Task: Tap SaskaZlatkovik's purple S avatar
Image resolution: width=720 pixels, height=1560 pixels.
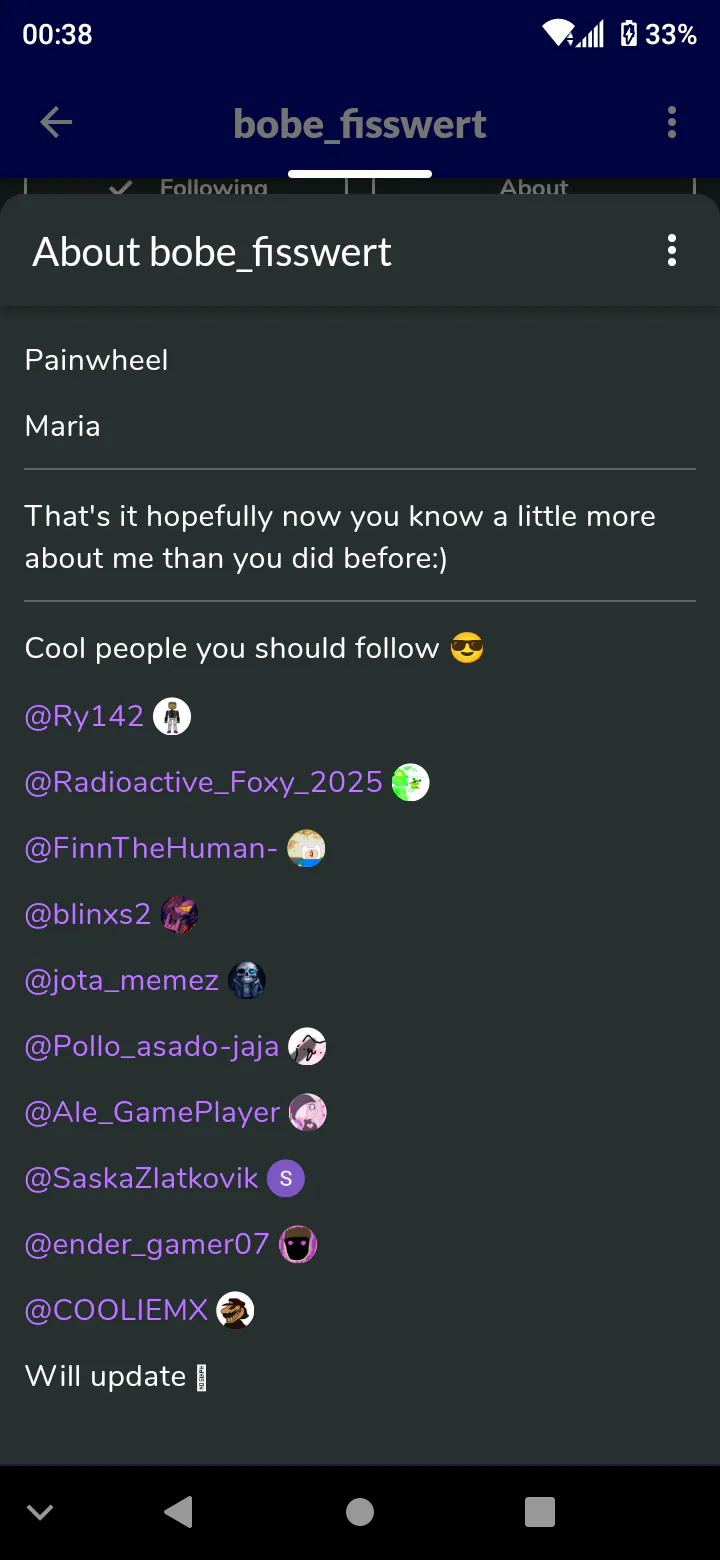Action: [286, 1178]
